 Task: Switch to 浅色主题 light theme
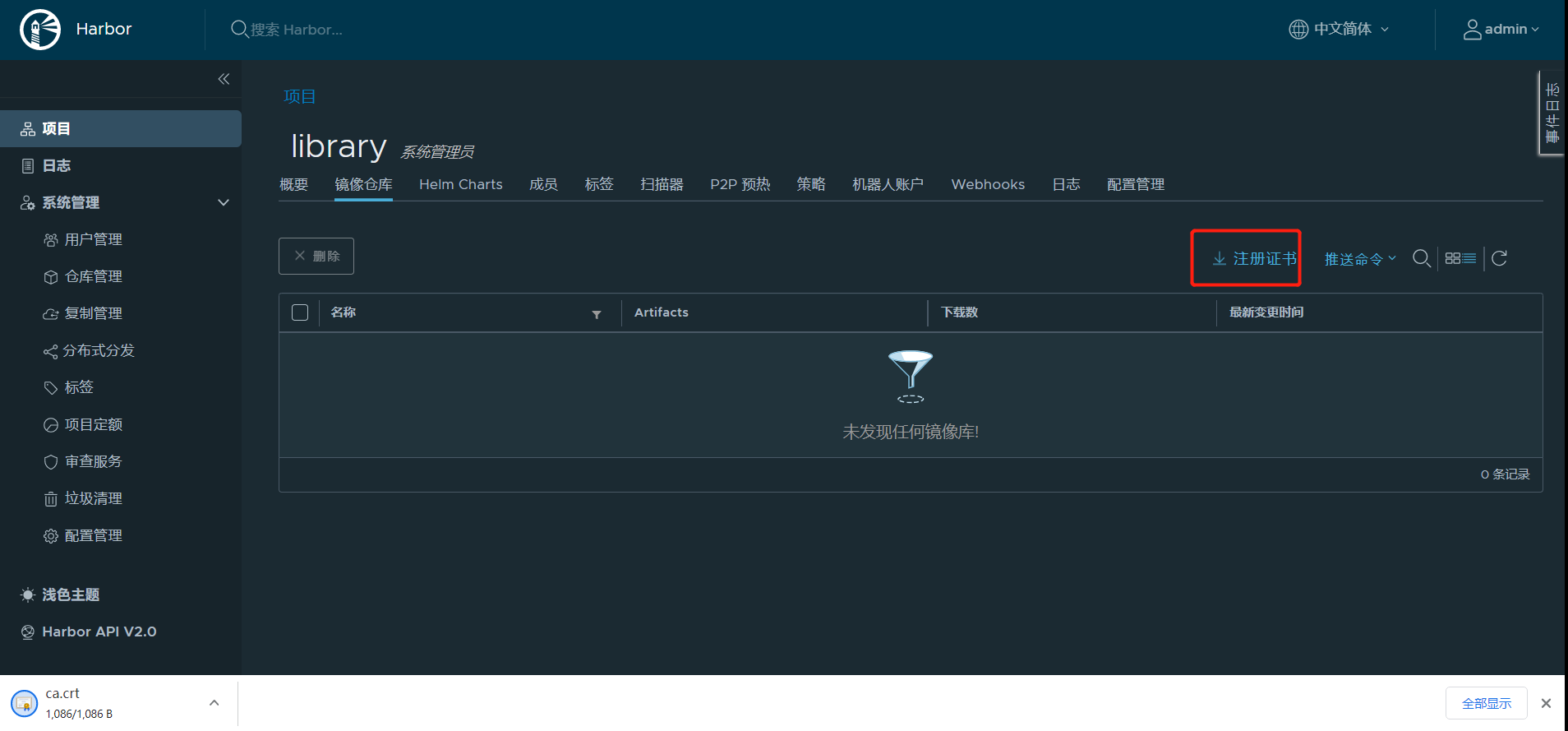[60, 595]
